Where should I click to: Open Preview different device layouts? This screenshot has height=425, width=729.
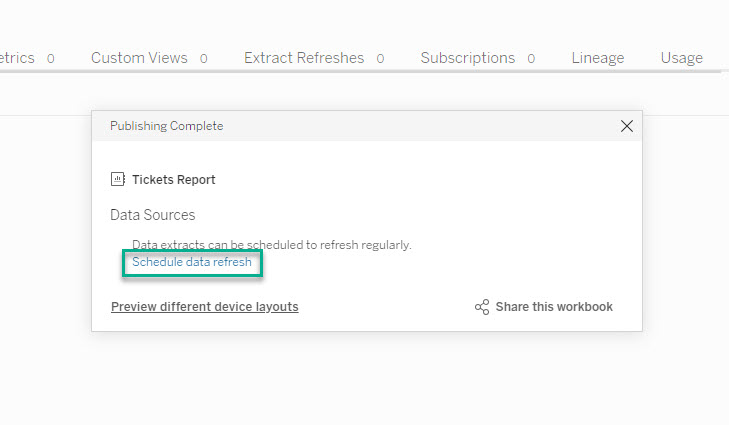coord(204,307)
